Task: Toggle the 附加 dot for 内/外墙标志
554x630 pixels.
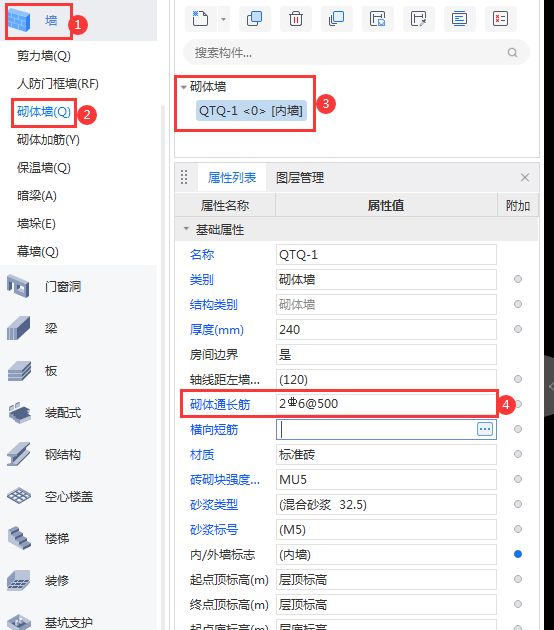Action: (518, 554)
